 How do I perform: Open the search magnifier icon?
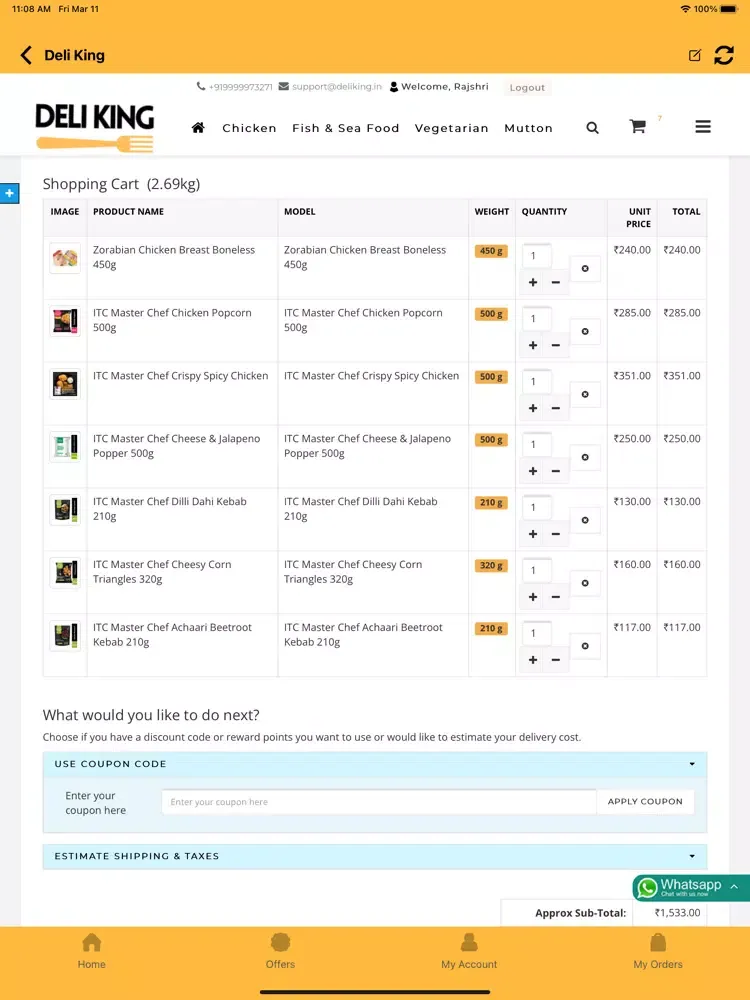pos(592,128)
